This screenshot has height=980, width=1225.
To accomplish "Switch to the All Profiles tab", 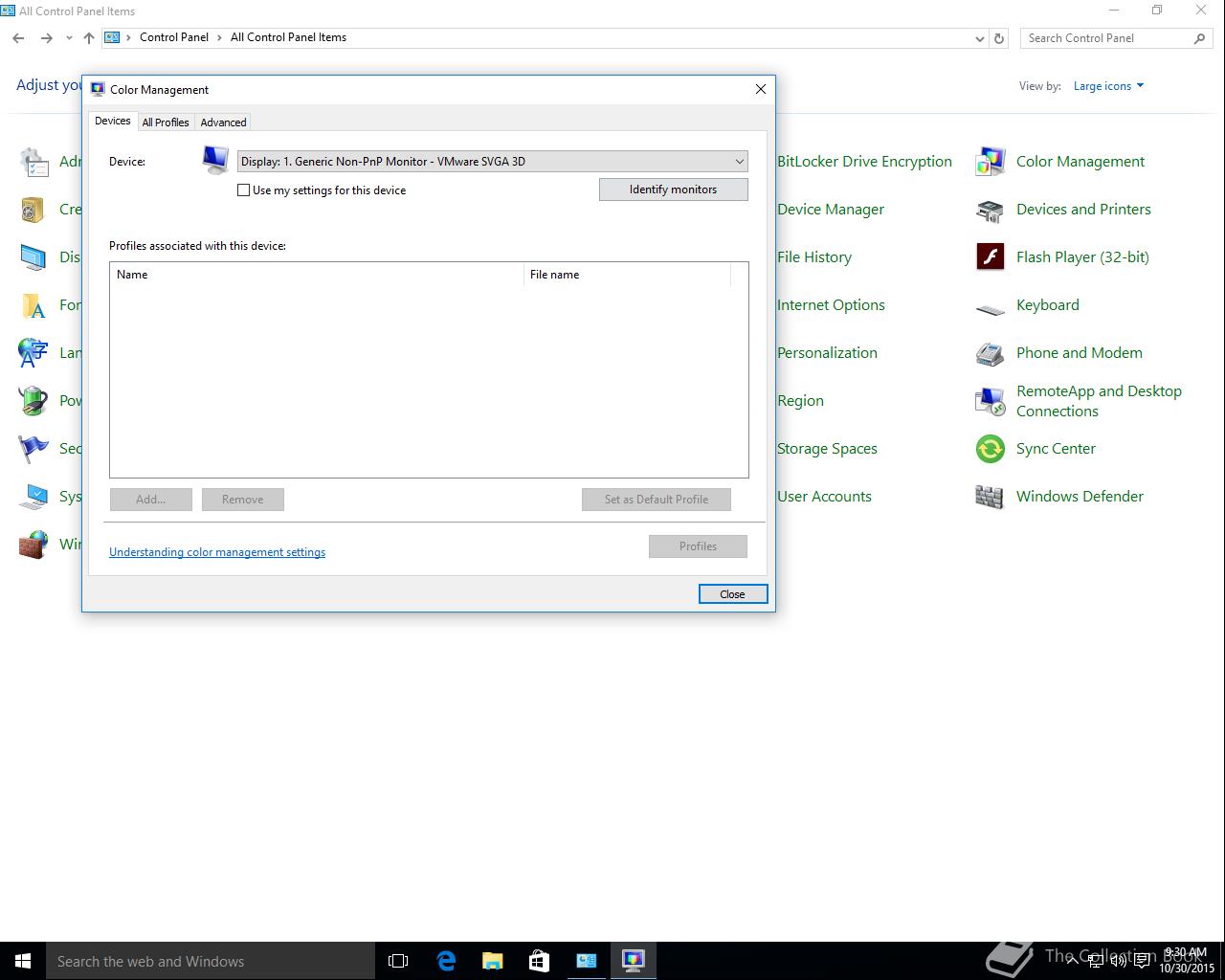I will click(166, 122).
